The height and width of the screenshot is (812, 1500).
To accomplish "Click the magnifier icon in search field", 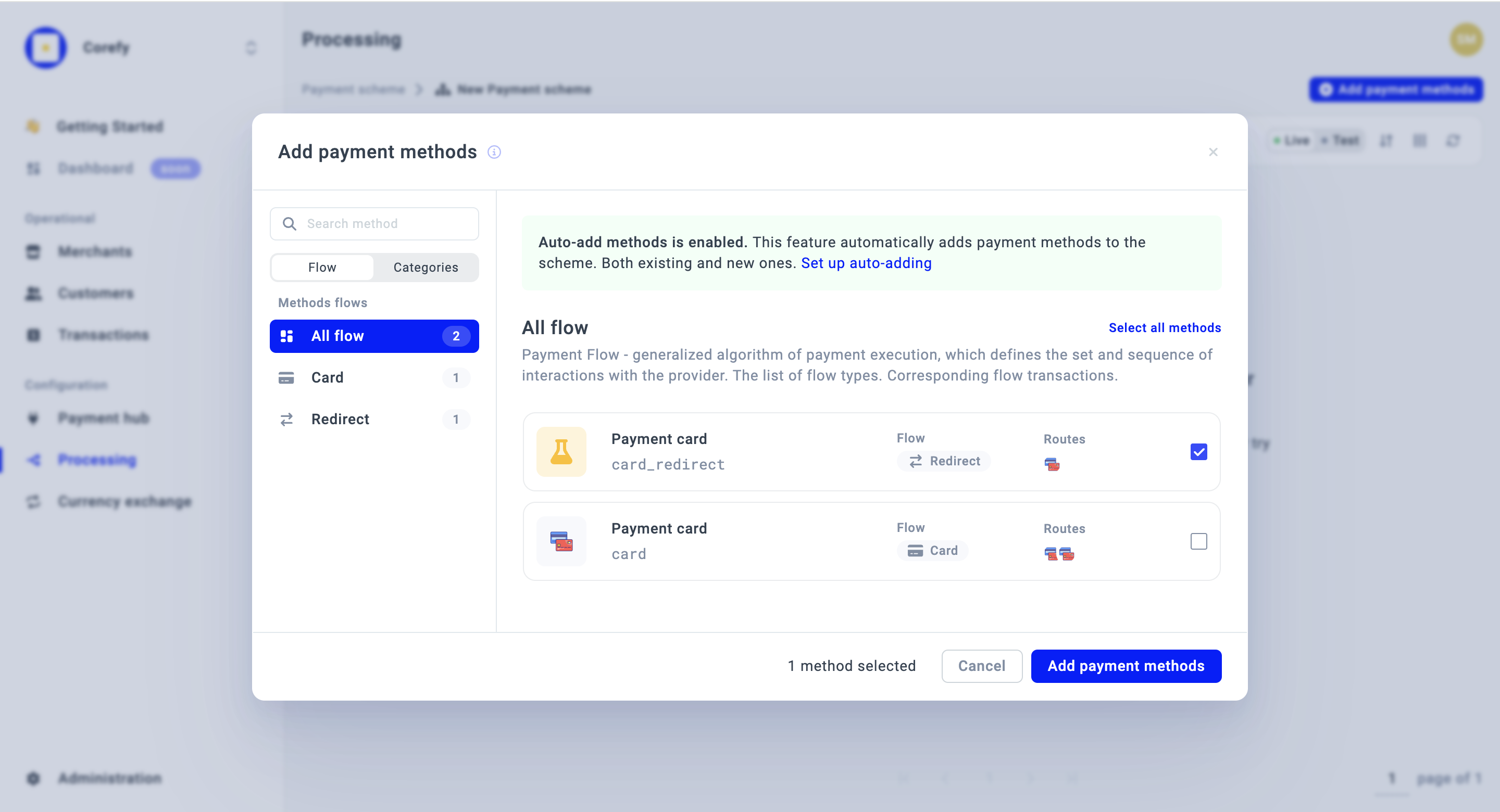I will point(290,223).
